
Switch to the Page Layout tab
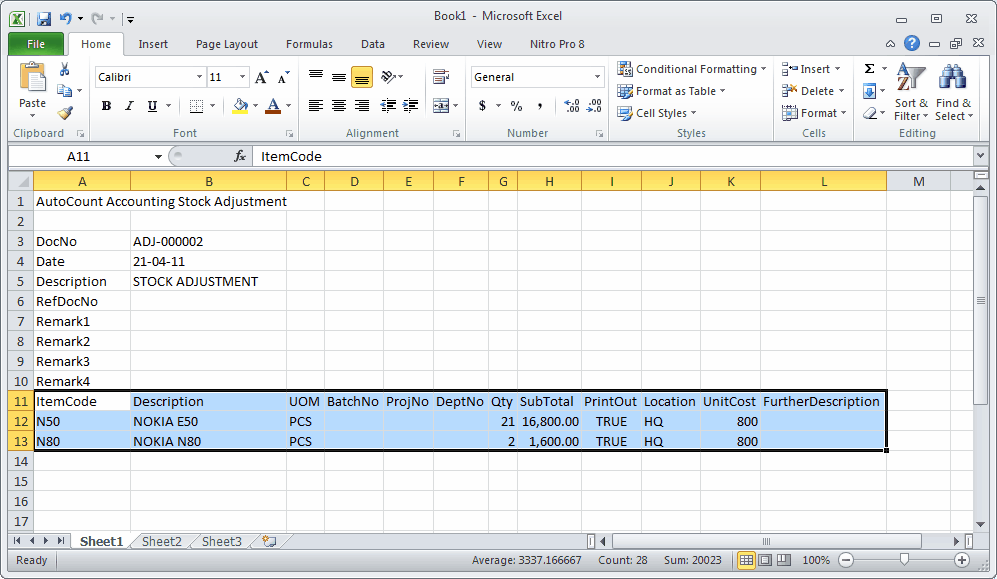pyautogui.click(x=226, y=44)
